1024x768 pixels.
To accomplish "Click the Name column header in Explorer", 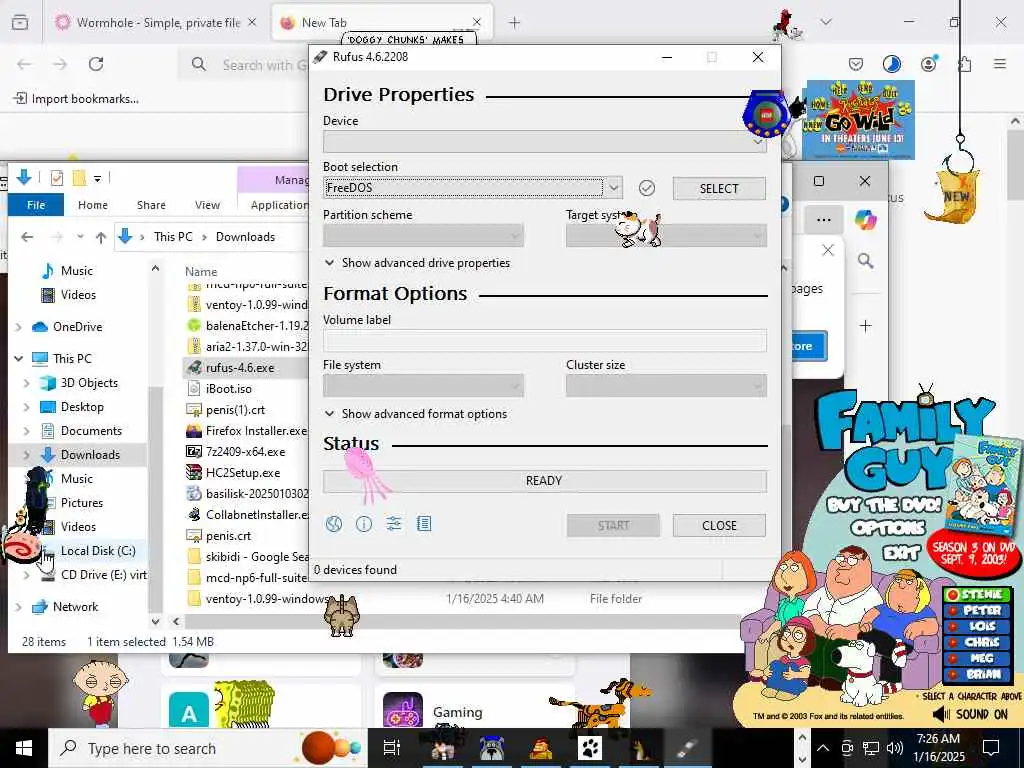I will click(201, 272).
